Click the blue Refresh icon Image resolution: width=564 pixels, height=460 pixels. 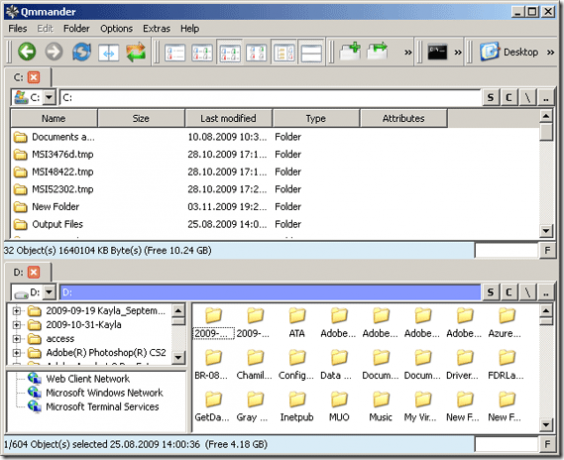point(82,52)
